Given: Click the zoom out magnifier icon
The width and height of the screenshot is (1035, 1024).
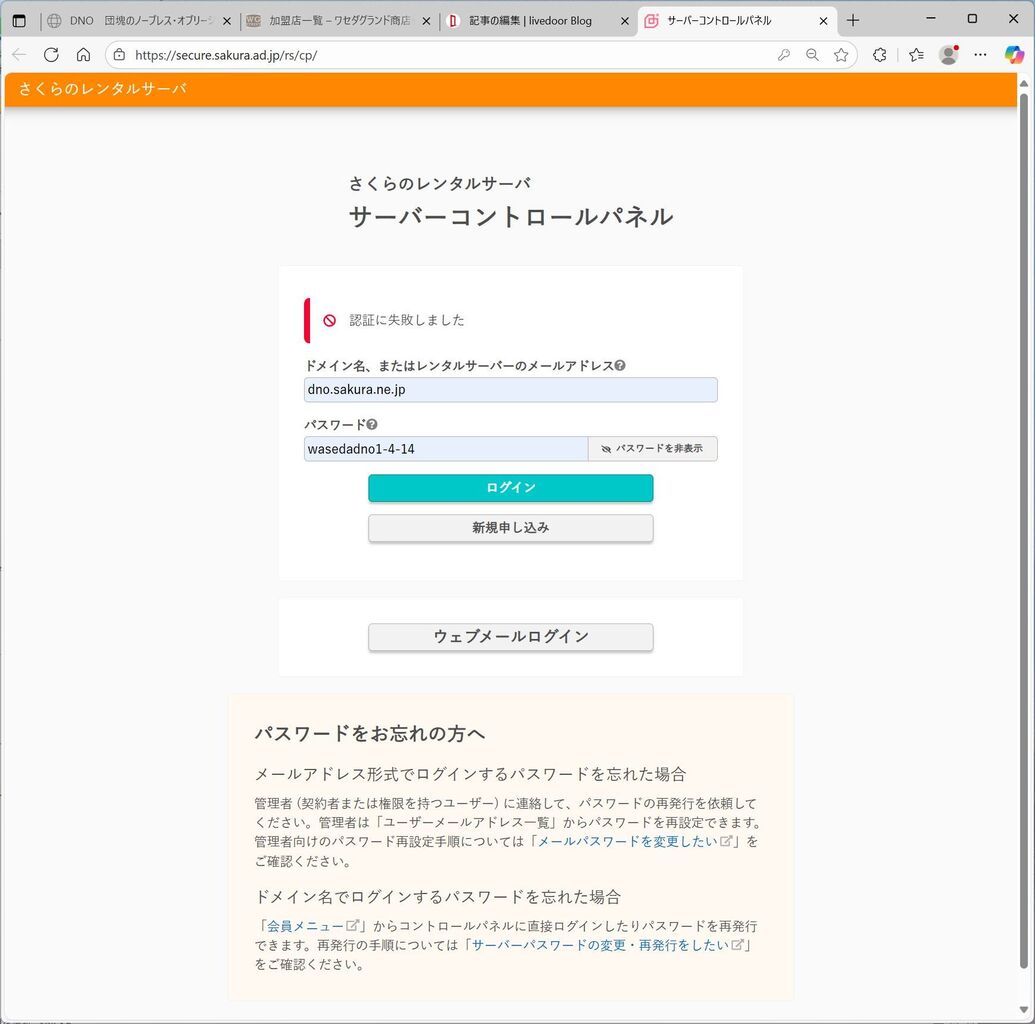Looking at the screenshot, I should [813, 55].
